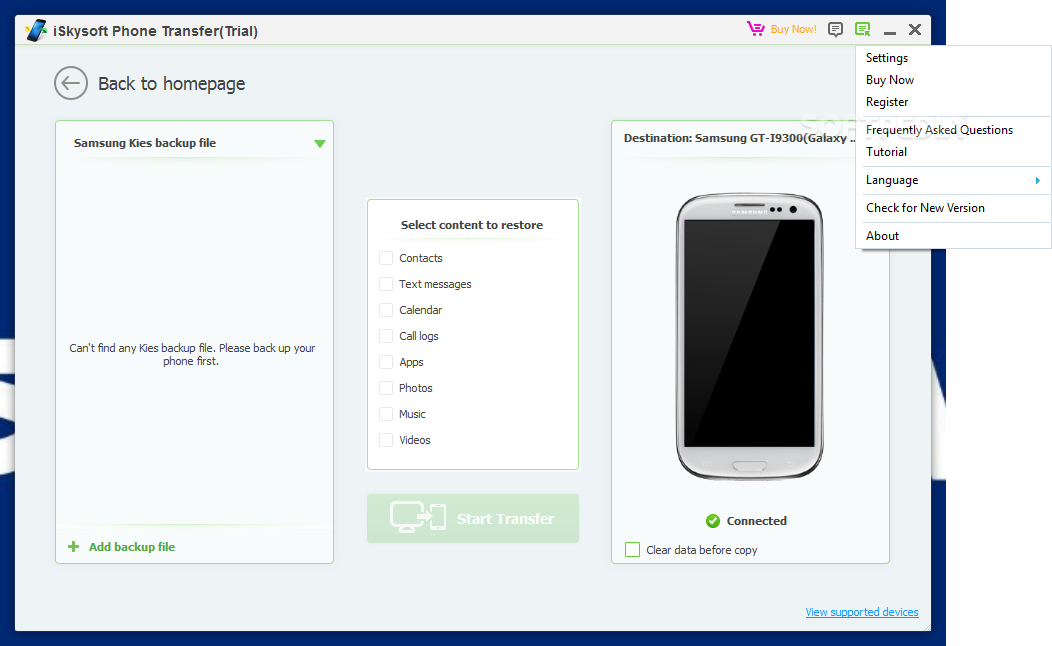Click the Samsung Galaxy phone image

point(749,336)
